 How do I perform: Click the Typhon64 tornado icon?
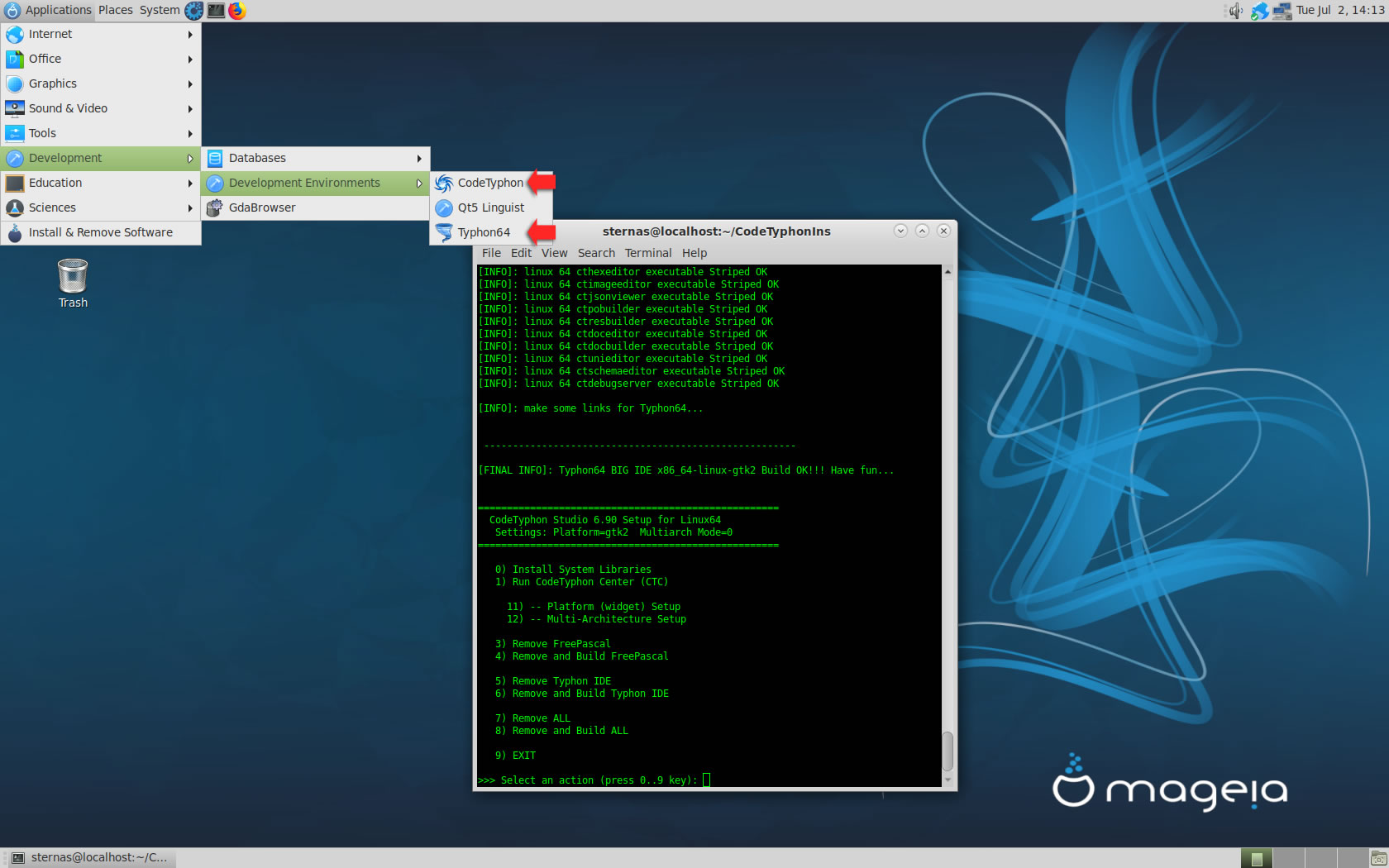(x=444, y=232)
